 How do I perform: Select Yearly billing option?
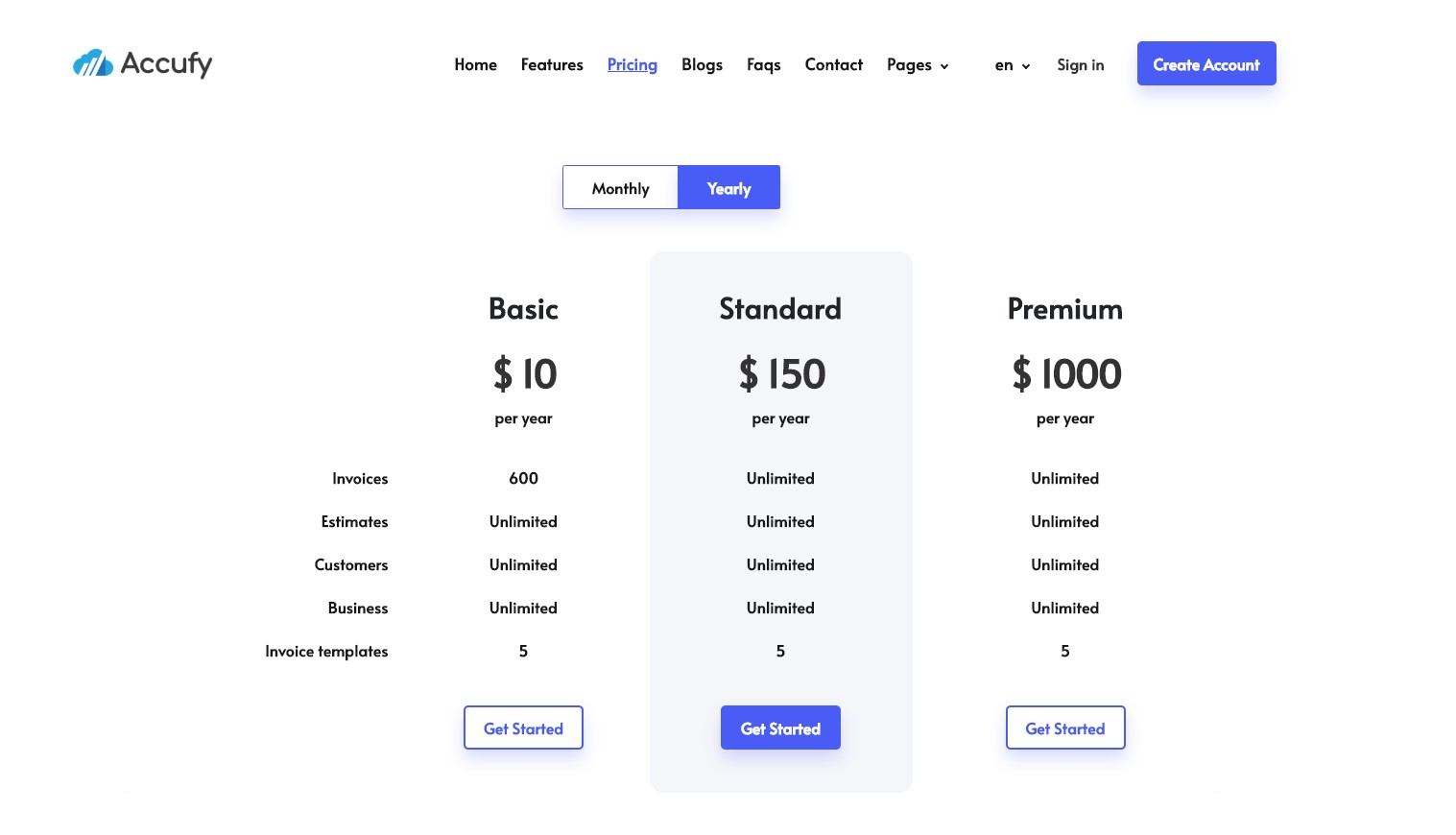[728, 187]
